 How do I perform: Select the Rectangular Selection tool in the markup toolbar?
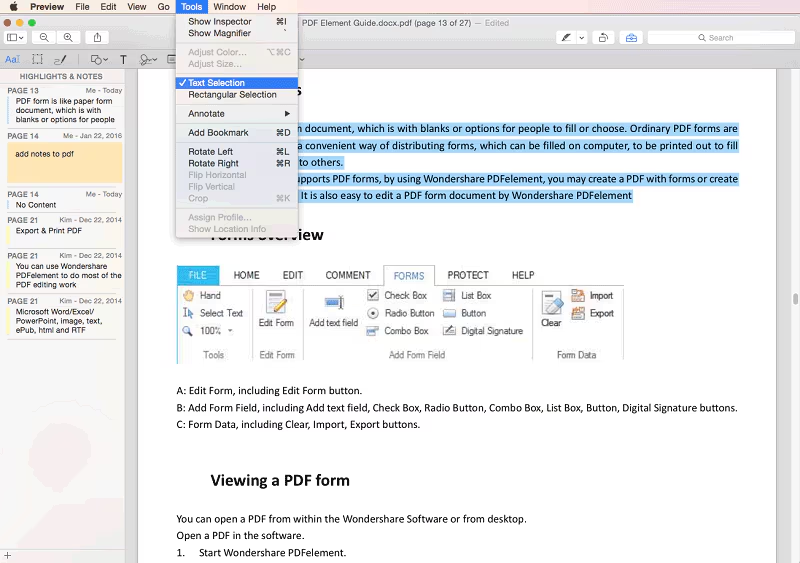37,59
